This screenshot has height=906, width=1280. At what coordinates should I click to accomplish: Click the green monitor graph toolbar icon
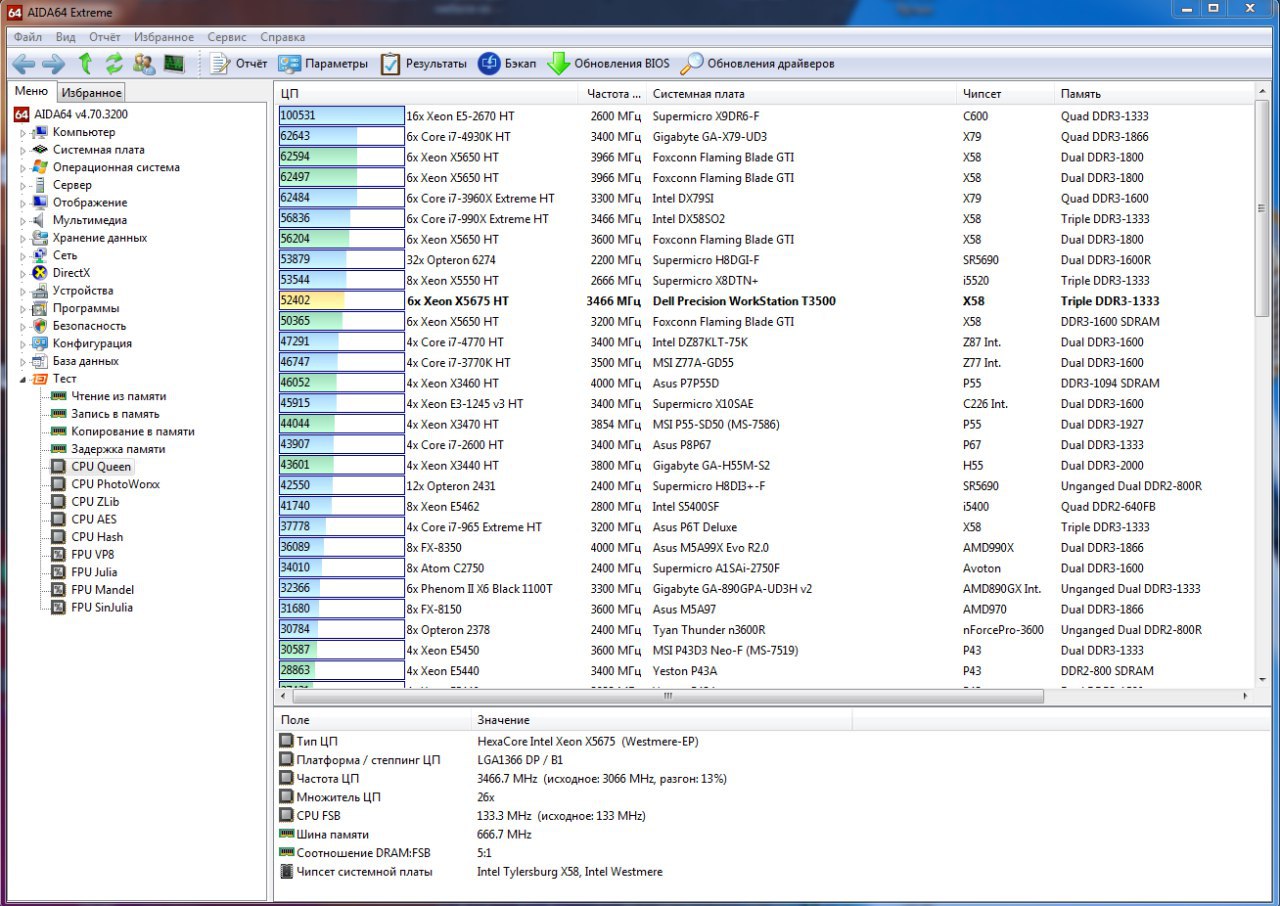click(174, 64)
